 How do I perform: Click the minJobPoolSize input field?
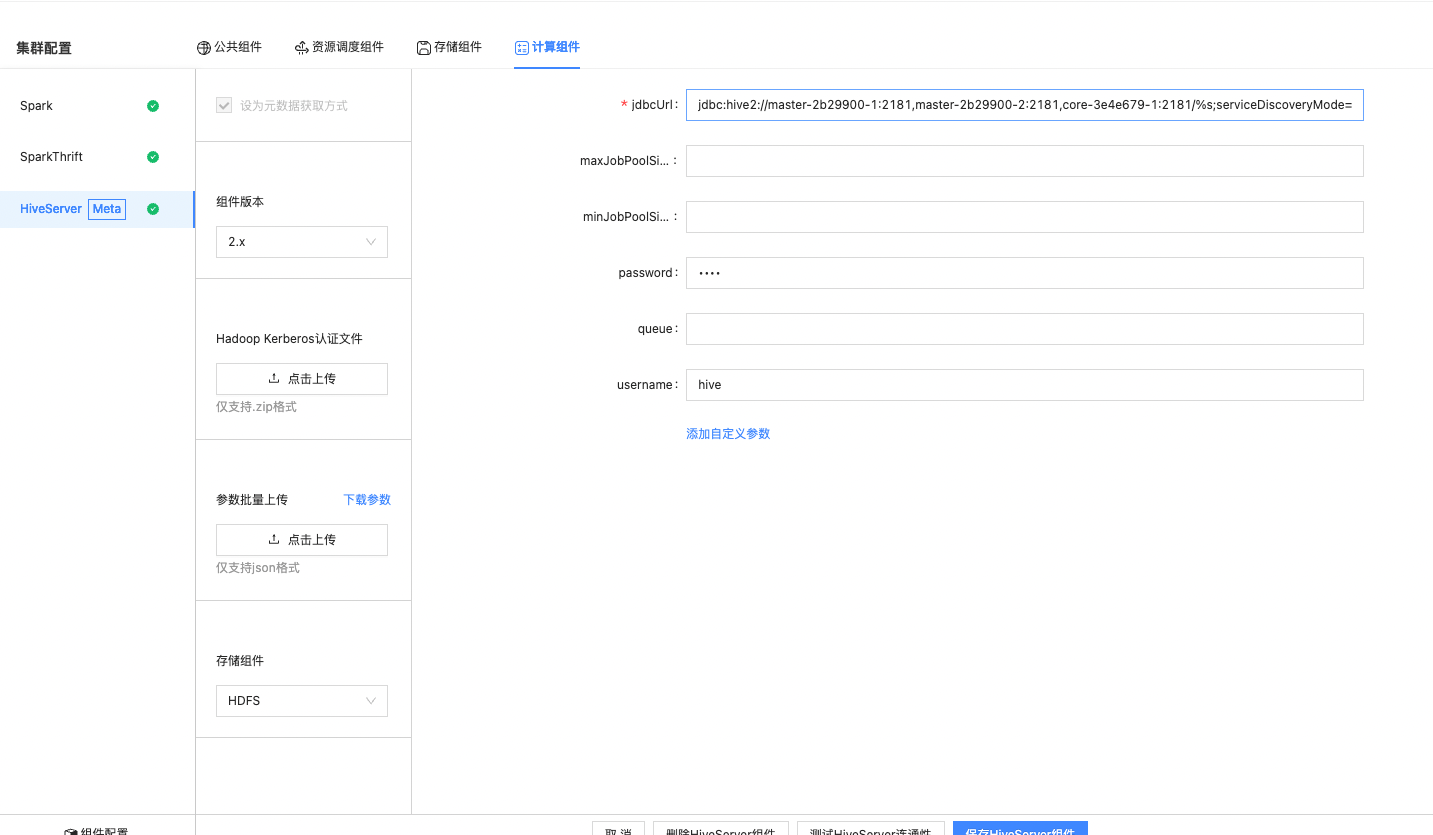1025,217
